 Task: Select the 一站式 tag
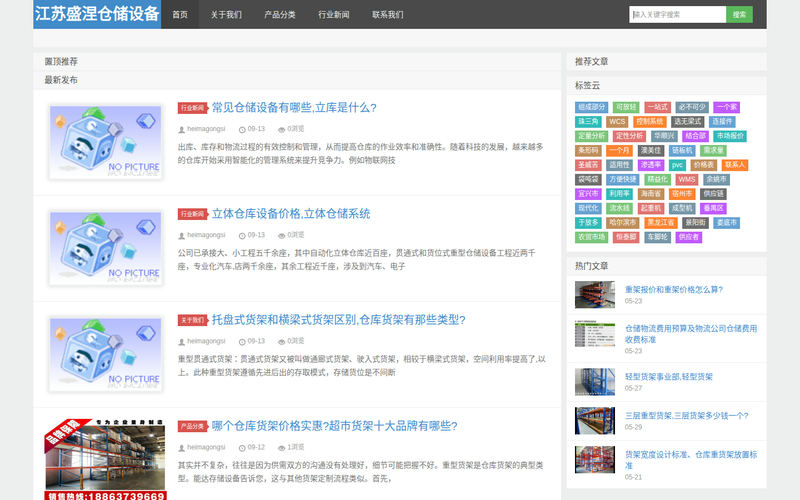[657, 107]
